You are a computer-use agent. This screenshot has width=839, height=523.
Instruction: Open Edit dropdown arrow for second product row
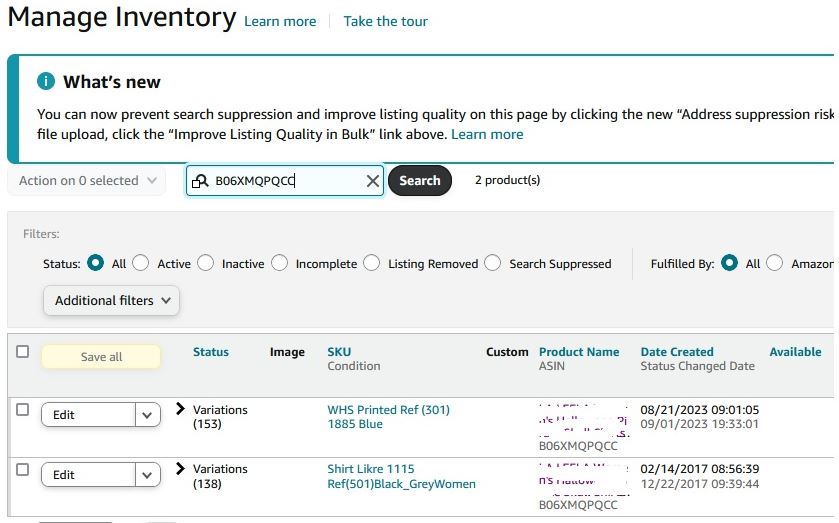147,475
